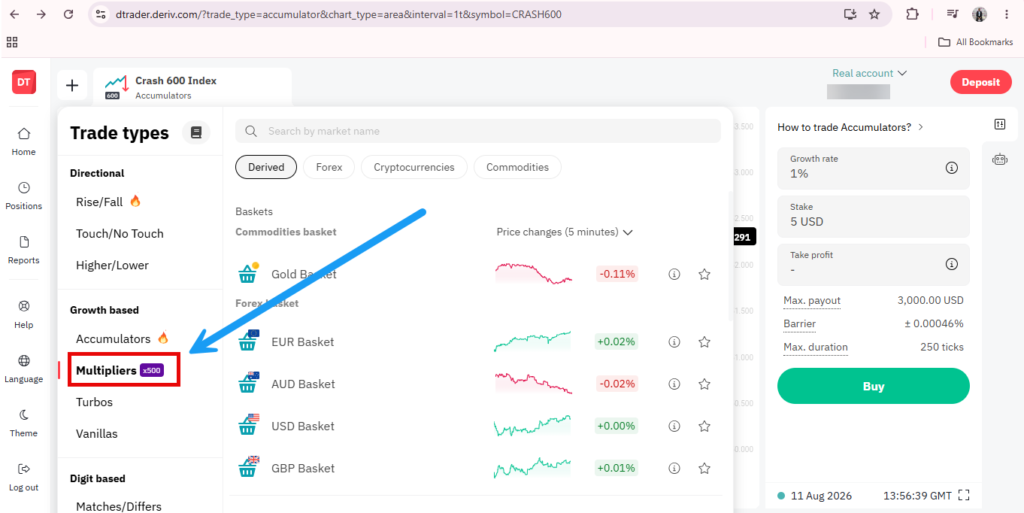Click the Stake 5 USD field
Image resolution: width=1024 pixels, height=513 pixels.
pos(873,216)
